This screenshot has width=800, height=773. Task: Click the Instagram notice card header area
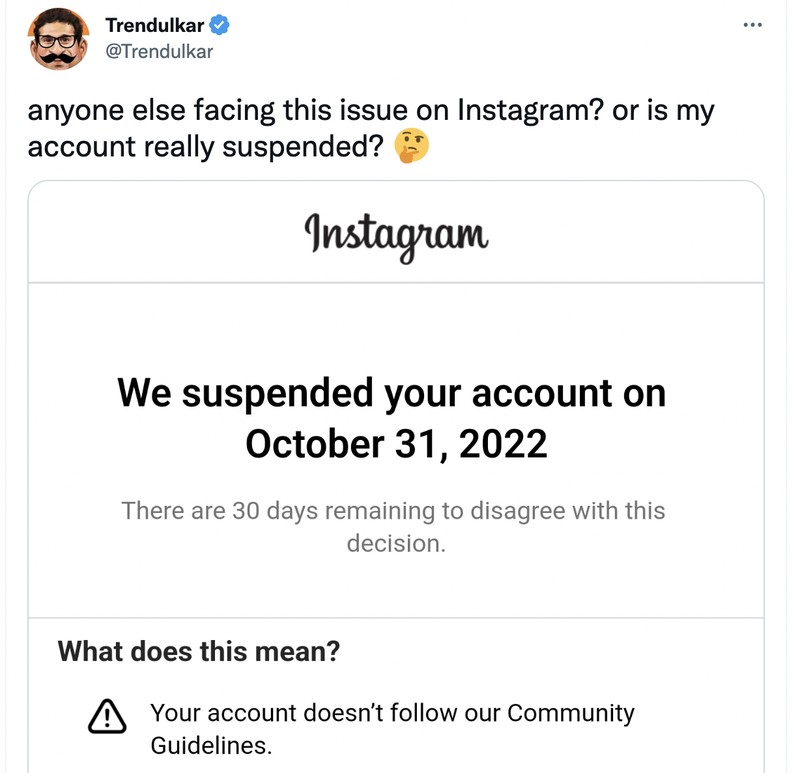397,231
